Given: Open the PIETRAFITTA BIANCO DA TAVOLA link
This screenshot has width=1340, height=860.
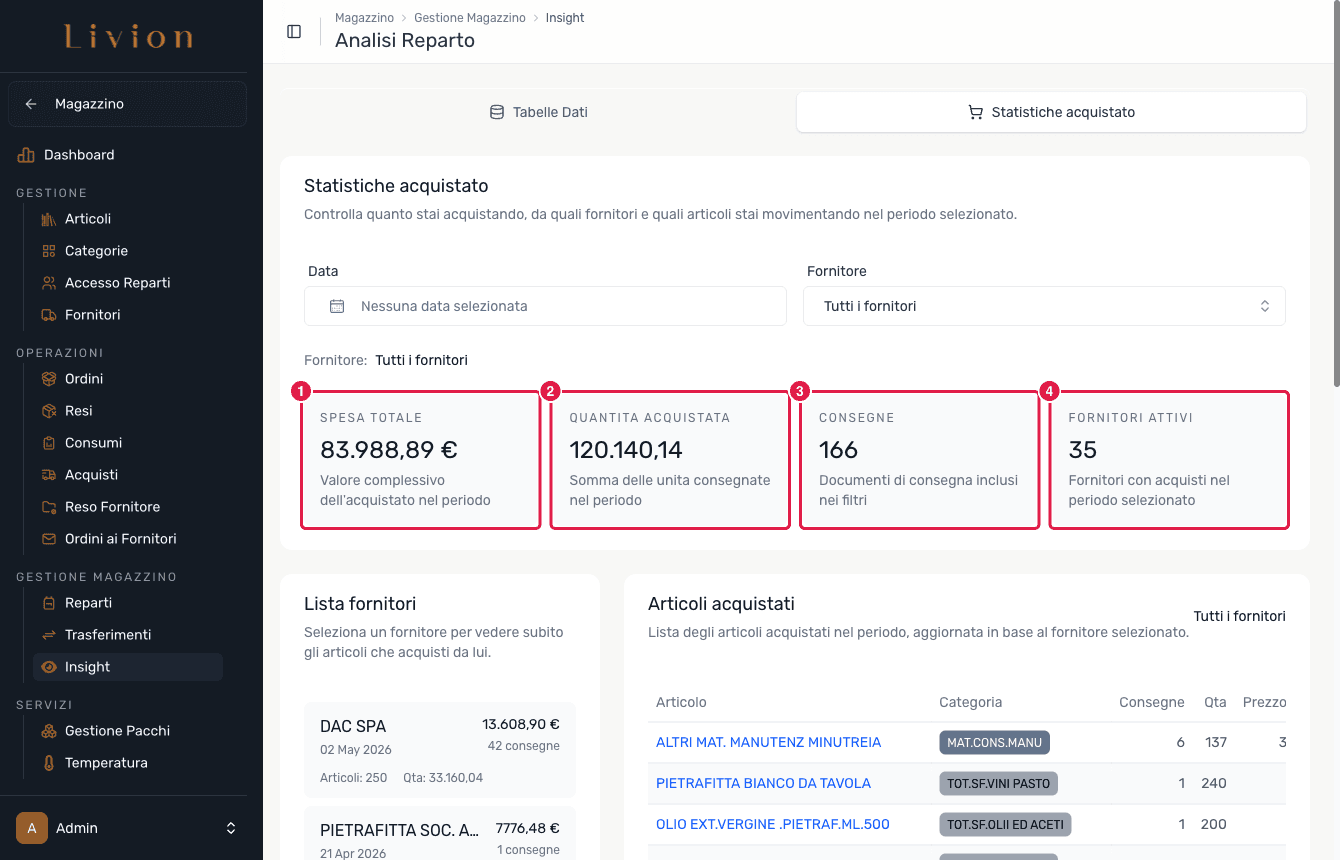Looking at the screenshot, I should (763, 783).
